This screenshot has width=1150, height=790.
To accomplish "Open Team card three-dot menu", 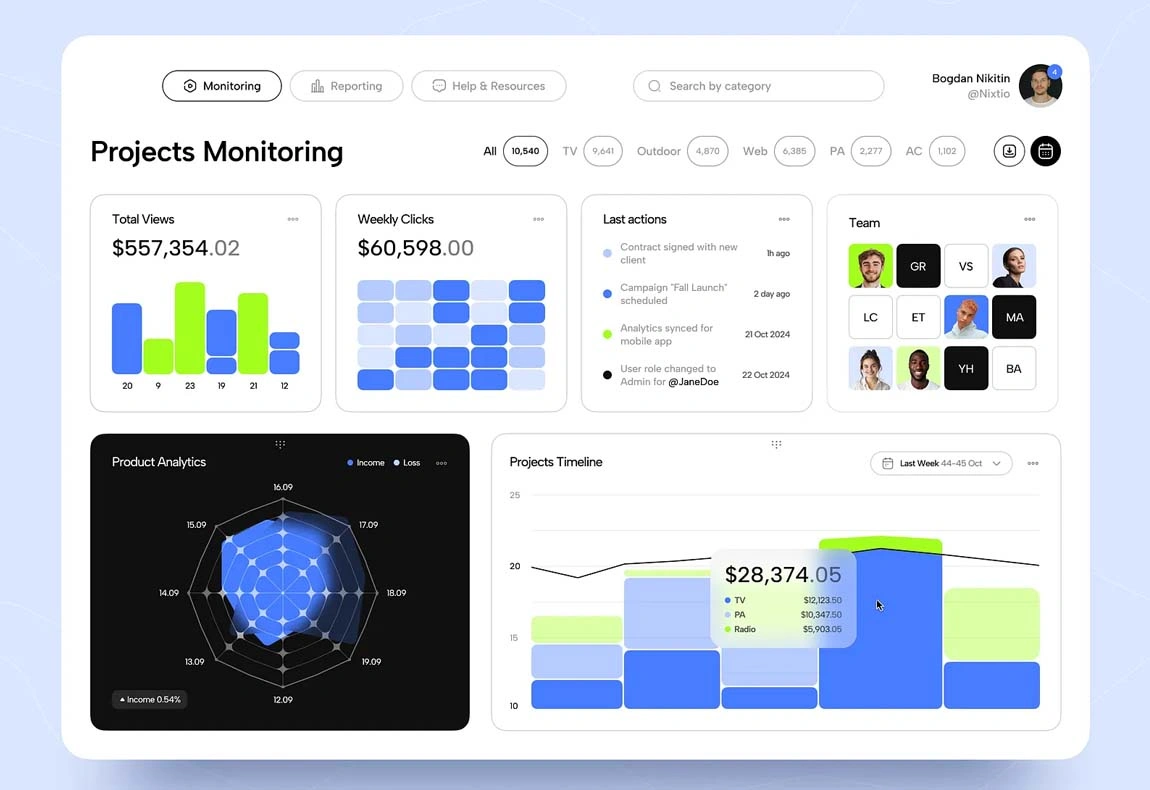I will [x=1029, y=219].
